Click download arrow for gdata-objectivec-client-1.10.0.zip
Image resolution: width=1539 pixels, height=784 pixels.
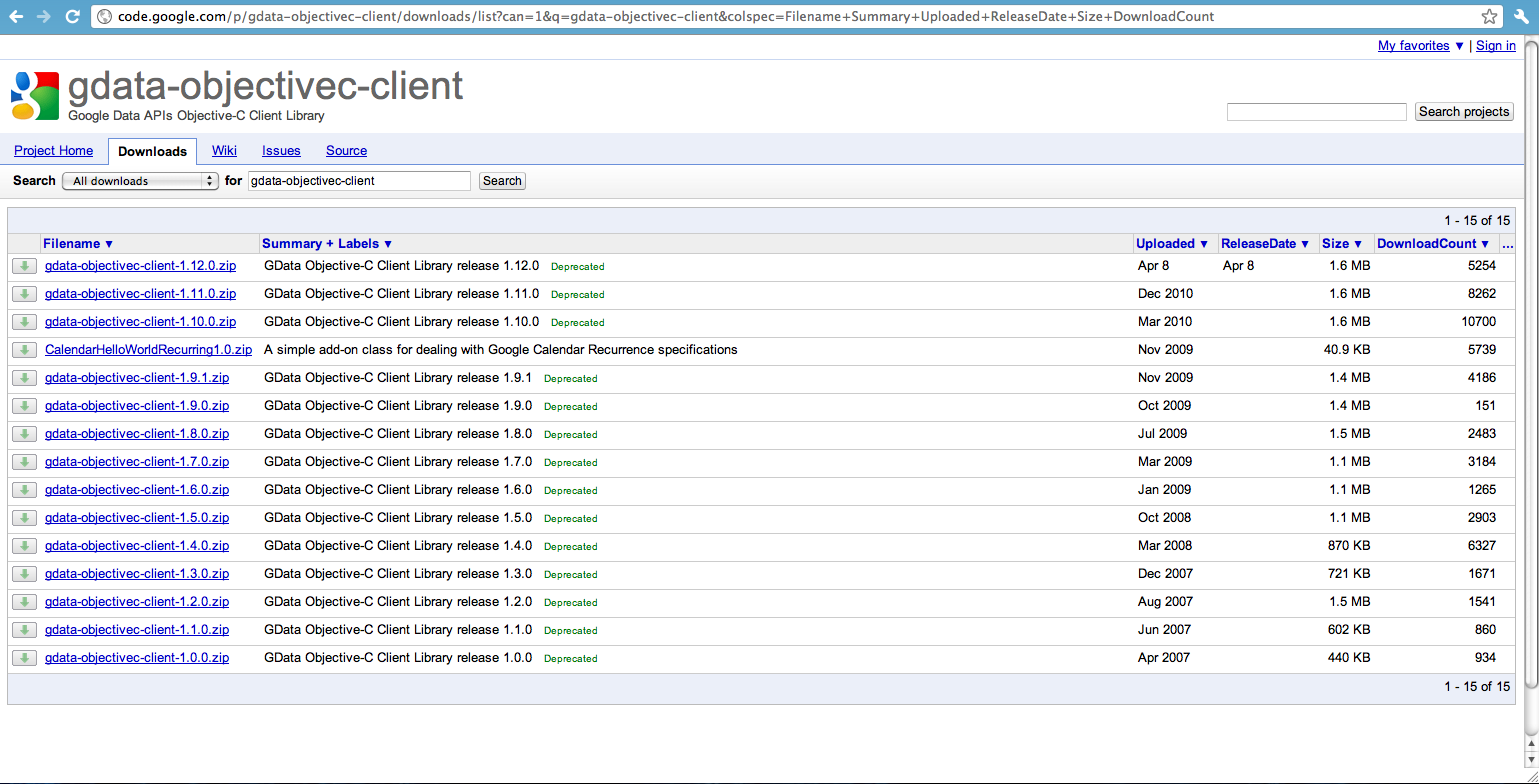pos(25,322)
